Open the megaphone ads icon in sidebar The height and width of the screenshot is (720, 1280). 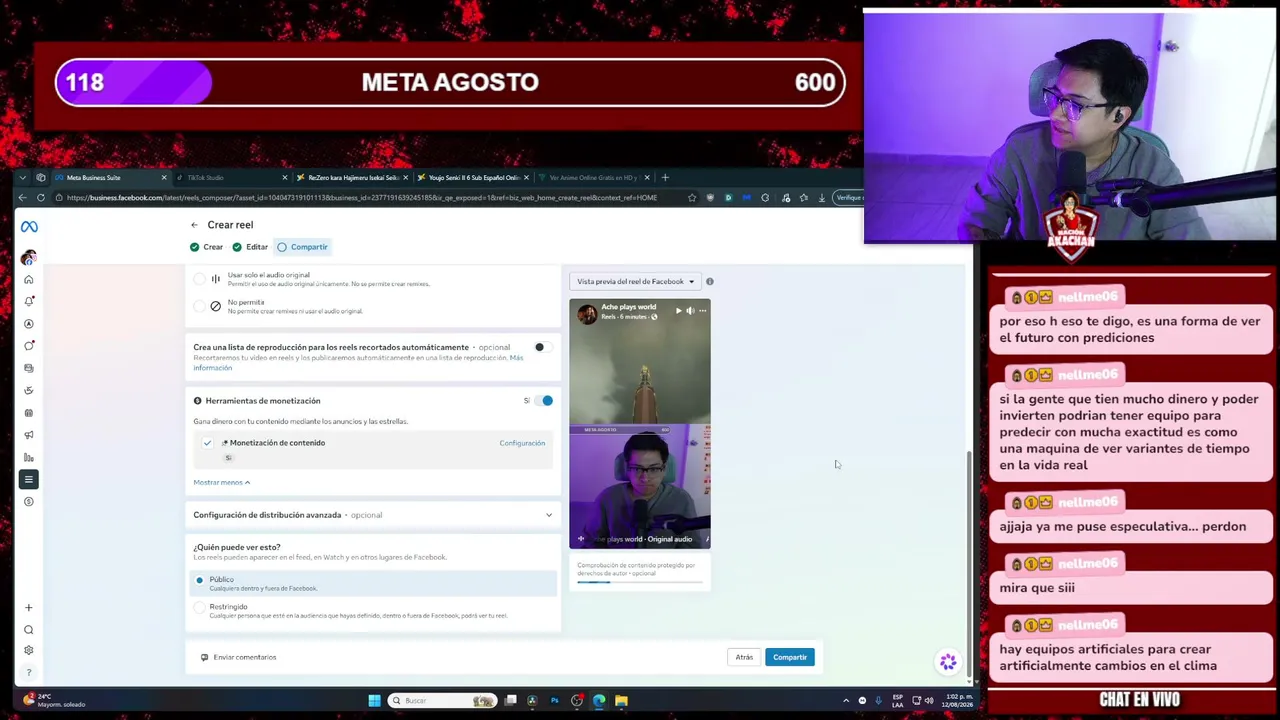click(29, 435)
